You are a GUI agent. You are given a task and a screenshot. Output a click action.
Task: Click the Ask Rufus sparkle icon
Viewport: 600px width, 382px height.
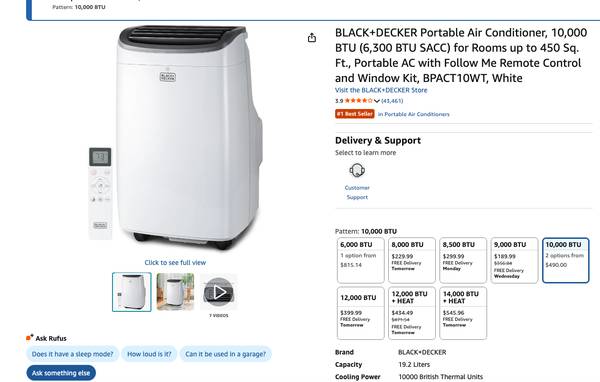pyautogui.click(x=30, y=337)
